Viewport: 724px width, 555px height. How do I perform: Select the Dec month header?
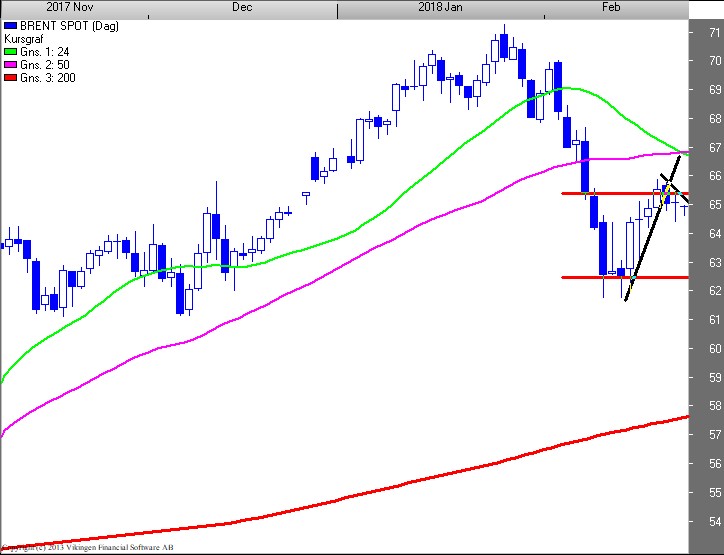point(241,7)
